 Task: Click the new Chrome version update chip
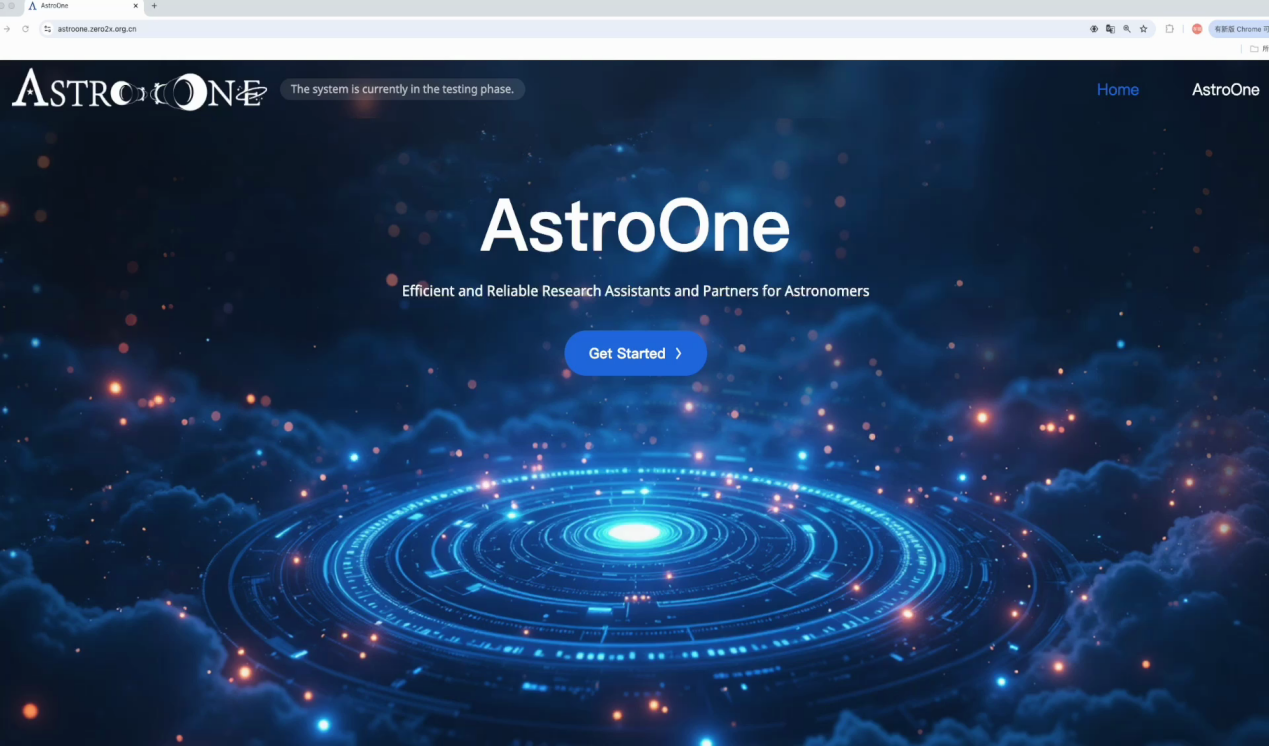[x=1238, y=29]
